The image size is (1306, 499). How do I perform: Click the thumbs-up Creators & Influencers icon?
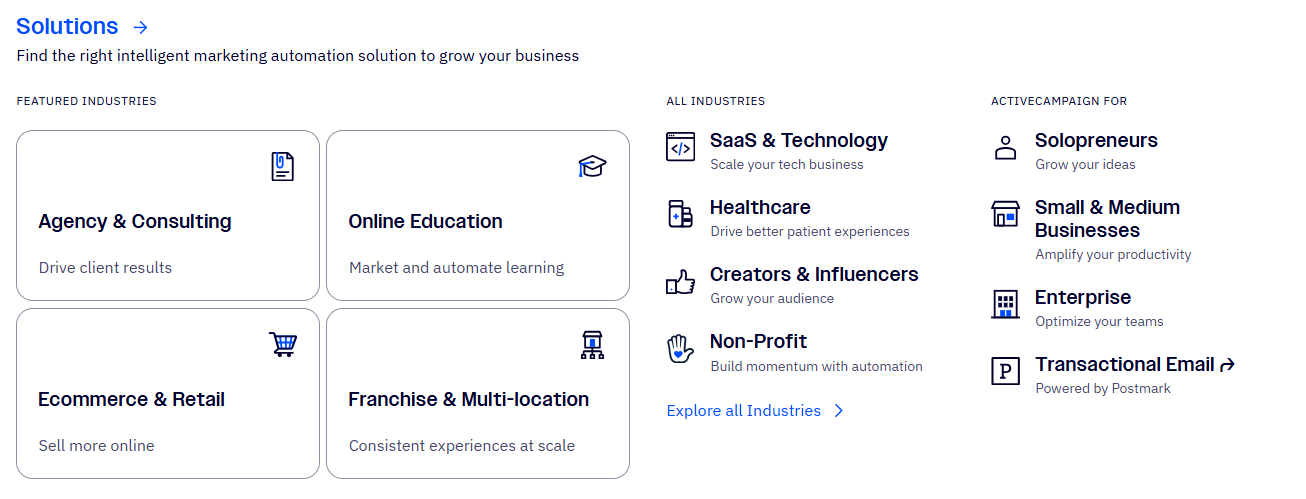[680, 282]
